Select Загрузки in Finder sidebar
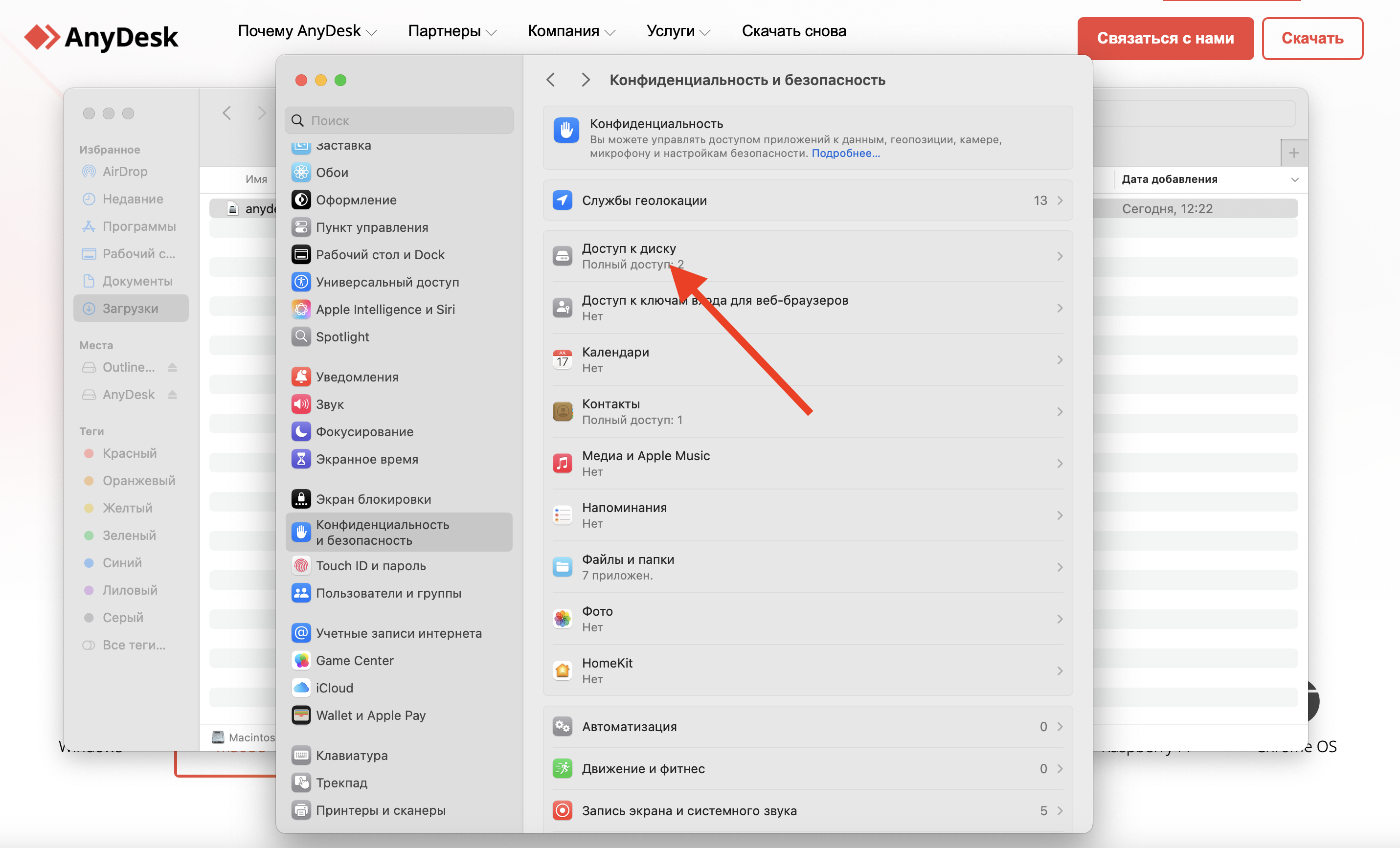 click(131, 309)
